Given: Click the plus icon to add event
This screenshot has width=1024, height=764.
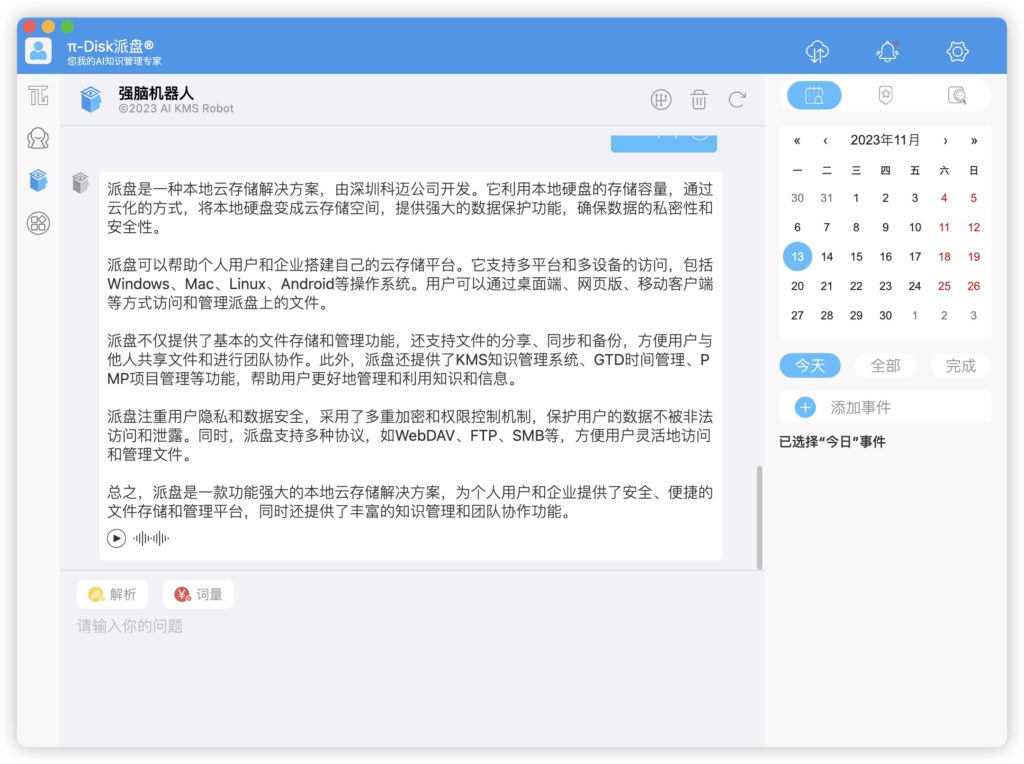Looking at the screenshot, I should pyautogui.click(x=805, y=407).
